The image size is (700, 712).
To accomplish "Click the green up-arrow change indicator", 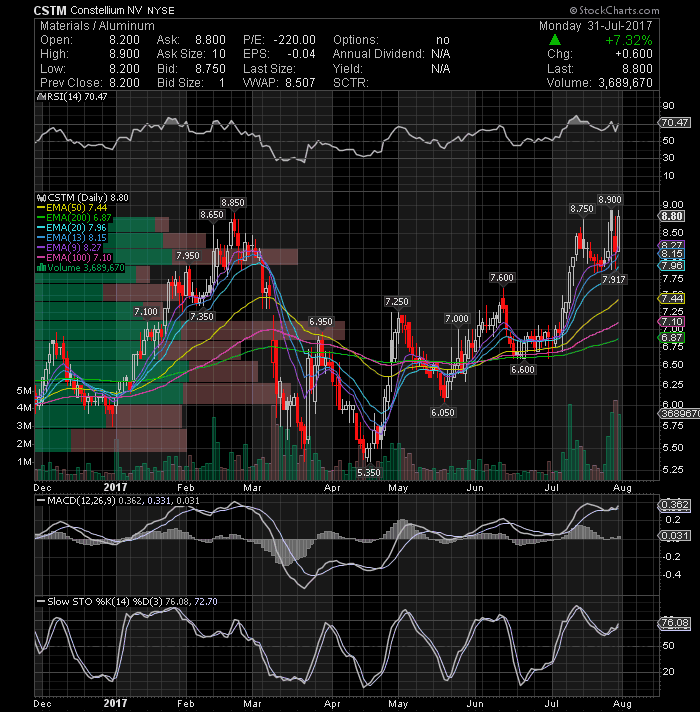I will 555,40.
